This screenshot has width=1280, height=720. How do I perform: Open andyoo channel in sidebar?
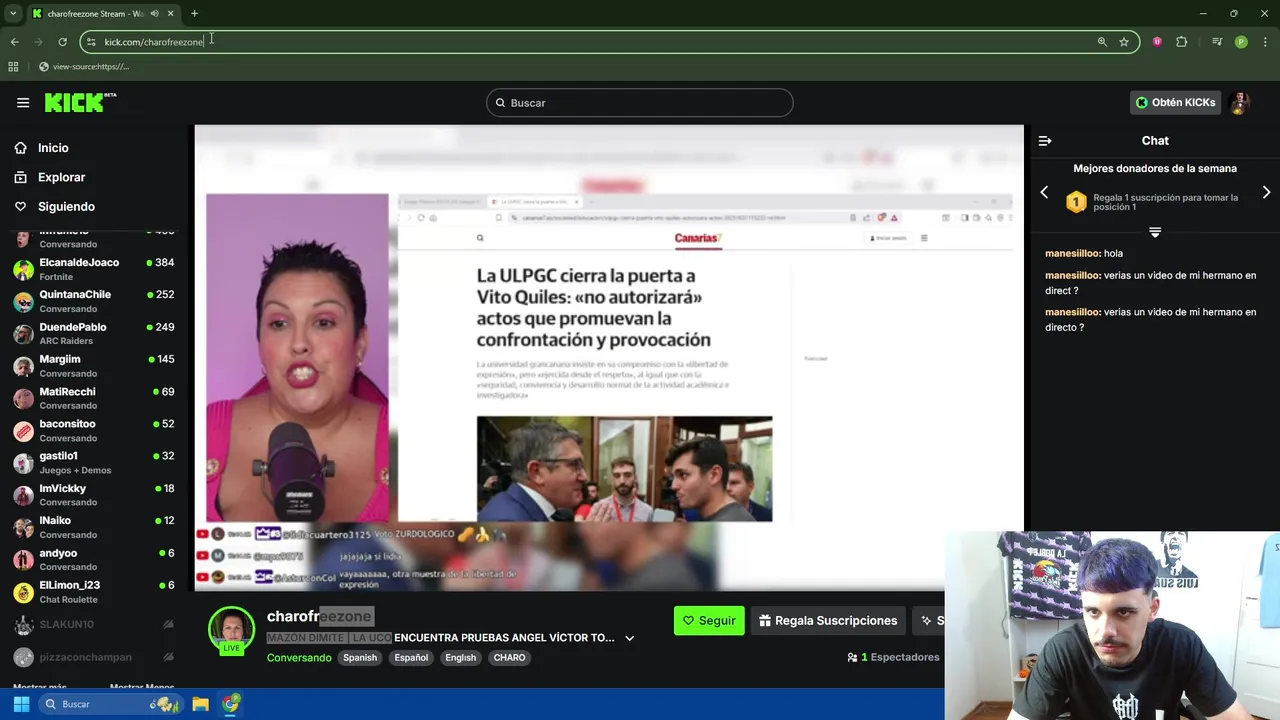(x=95, y=560)
